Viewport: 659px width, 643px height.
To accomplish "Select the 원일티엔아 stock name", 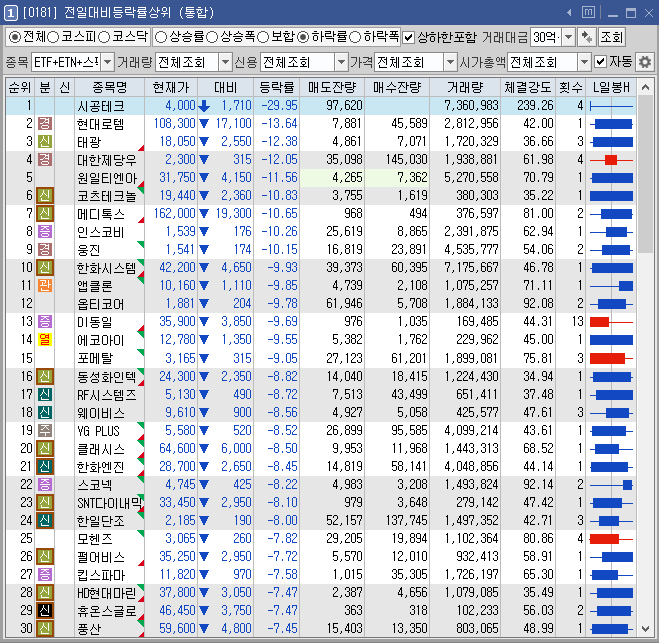I will pos(107,178).
